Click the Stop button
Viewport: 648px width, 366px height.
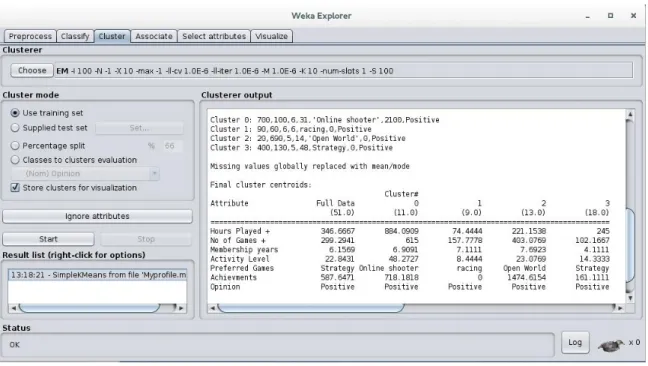coord(146,239)
